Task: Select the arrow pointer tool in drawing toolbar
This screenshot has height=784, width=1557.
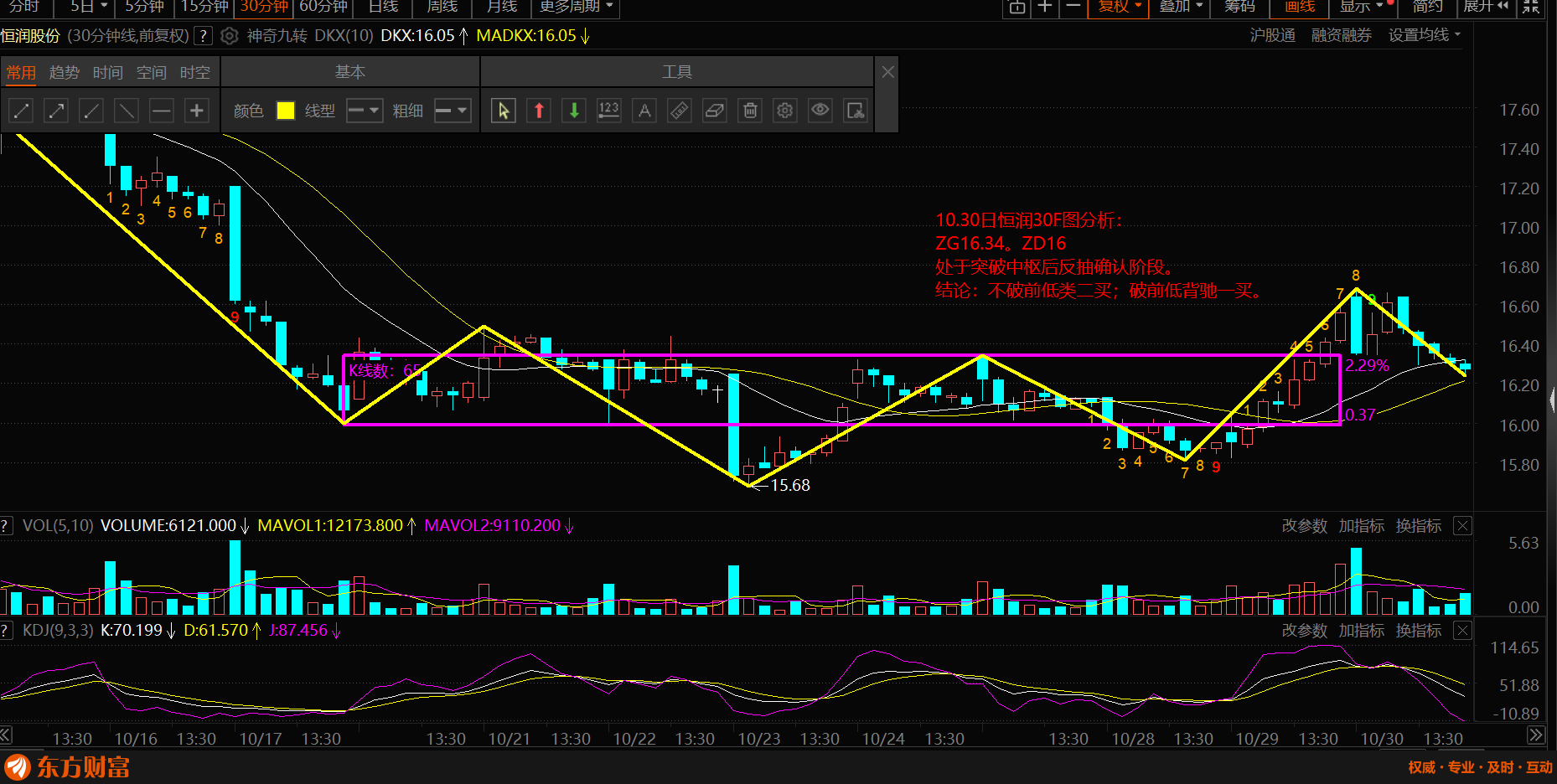Action: (503, 111)
